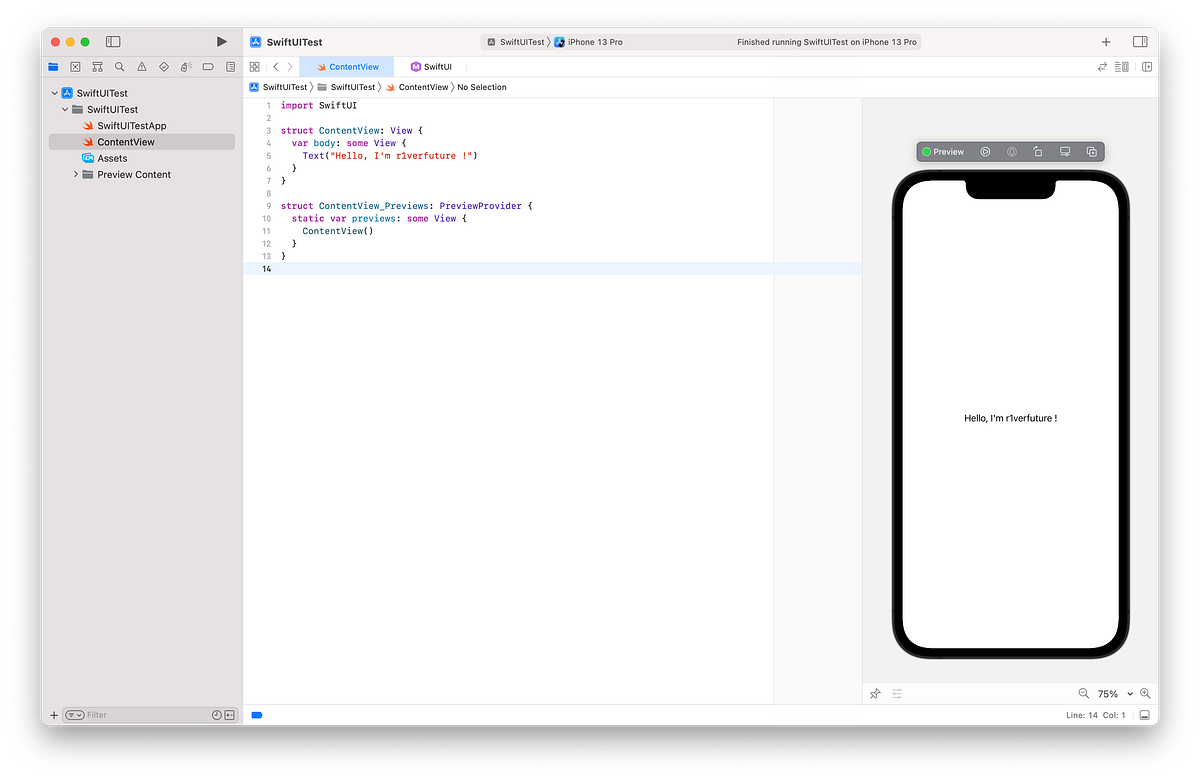This screenshot has height=780, width=1200.
Task: Click the Test navigator diamond icon
Action: coord(163,66)
